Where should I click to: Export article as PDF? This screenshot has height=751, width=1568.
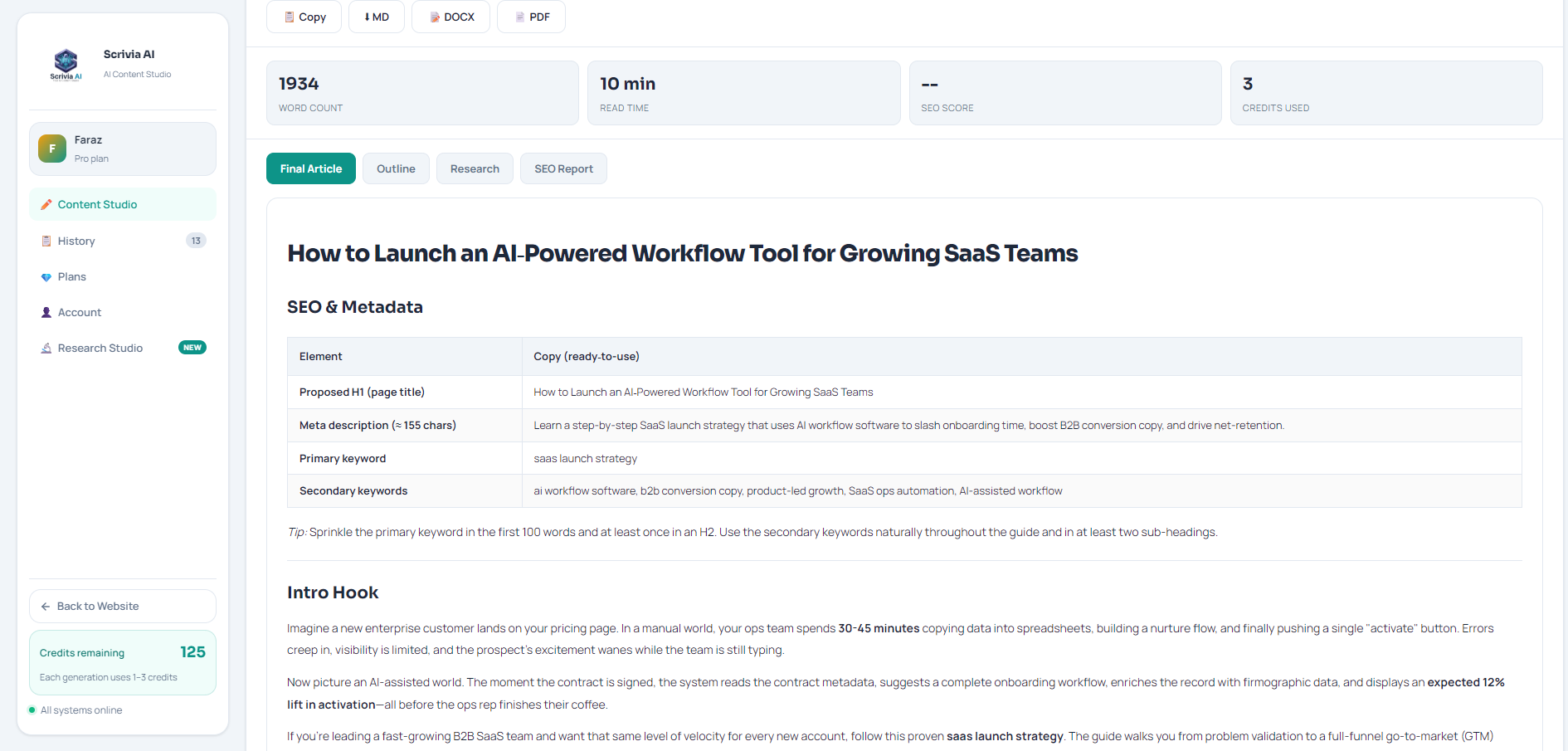(x=531, y=17)
